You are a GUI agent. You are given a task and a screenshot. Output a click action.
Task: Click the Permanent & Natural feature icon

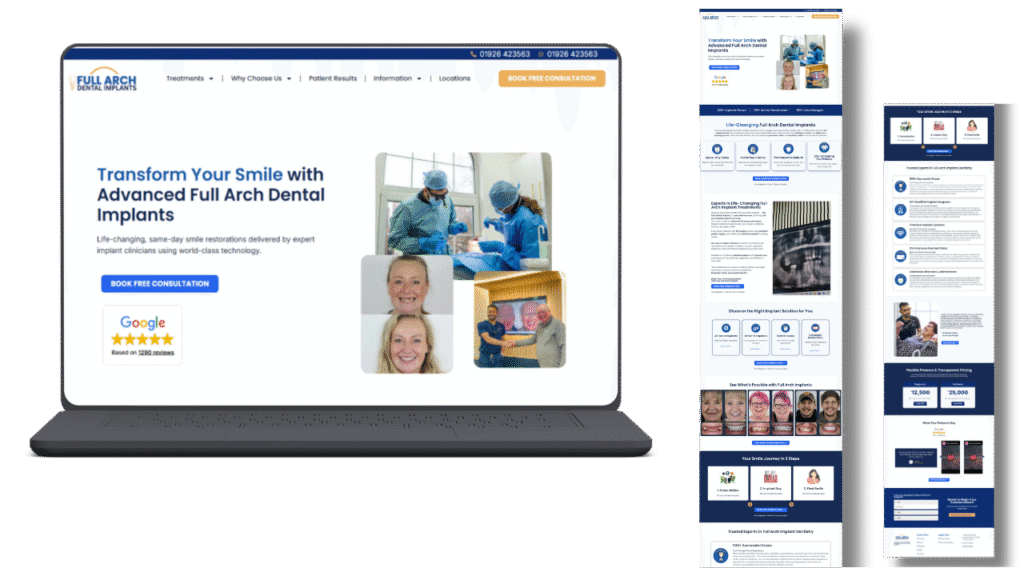point(789,148)
